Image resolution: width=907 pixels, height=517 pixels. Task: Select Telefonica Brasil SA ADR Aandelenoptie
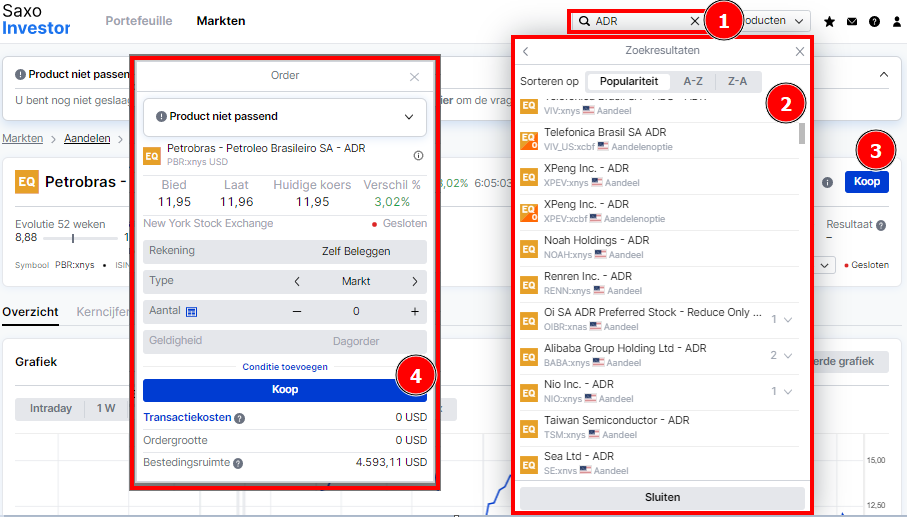tap(659, 139)
